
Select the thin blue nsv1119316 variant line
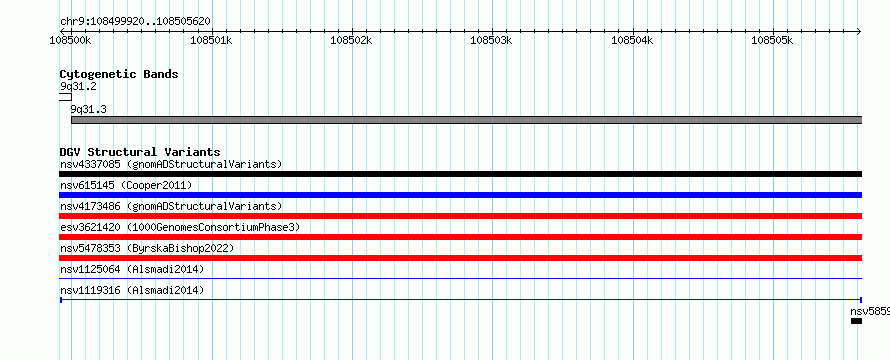(x=461, y=300)
